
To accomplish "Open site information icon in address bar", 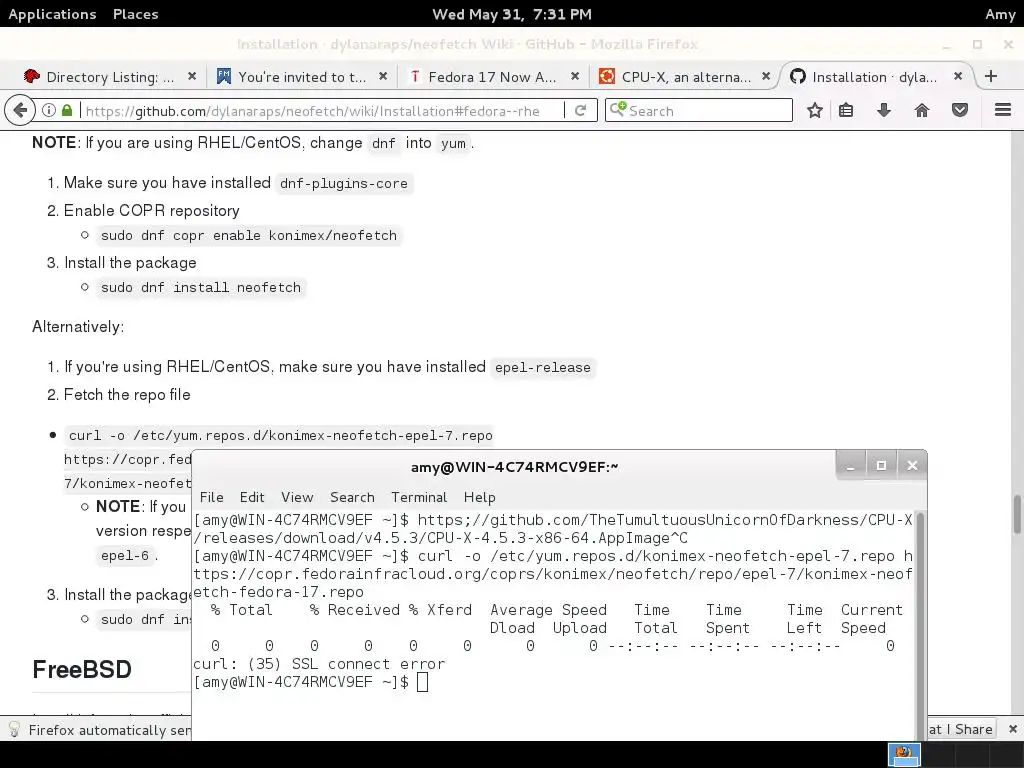I will 49,110.
